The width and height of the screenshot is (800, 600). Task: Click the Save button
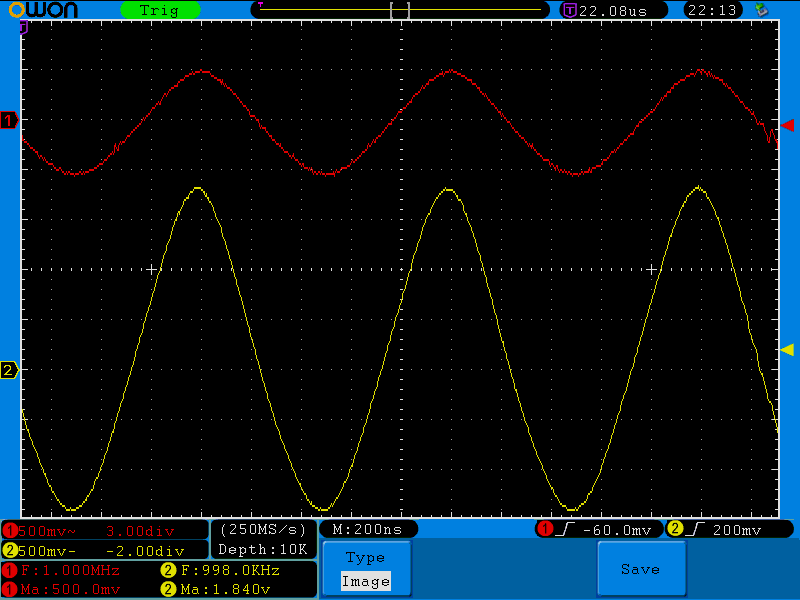(x=641, y=568)
